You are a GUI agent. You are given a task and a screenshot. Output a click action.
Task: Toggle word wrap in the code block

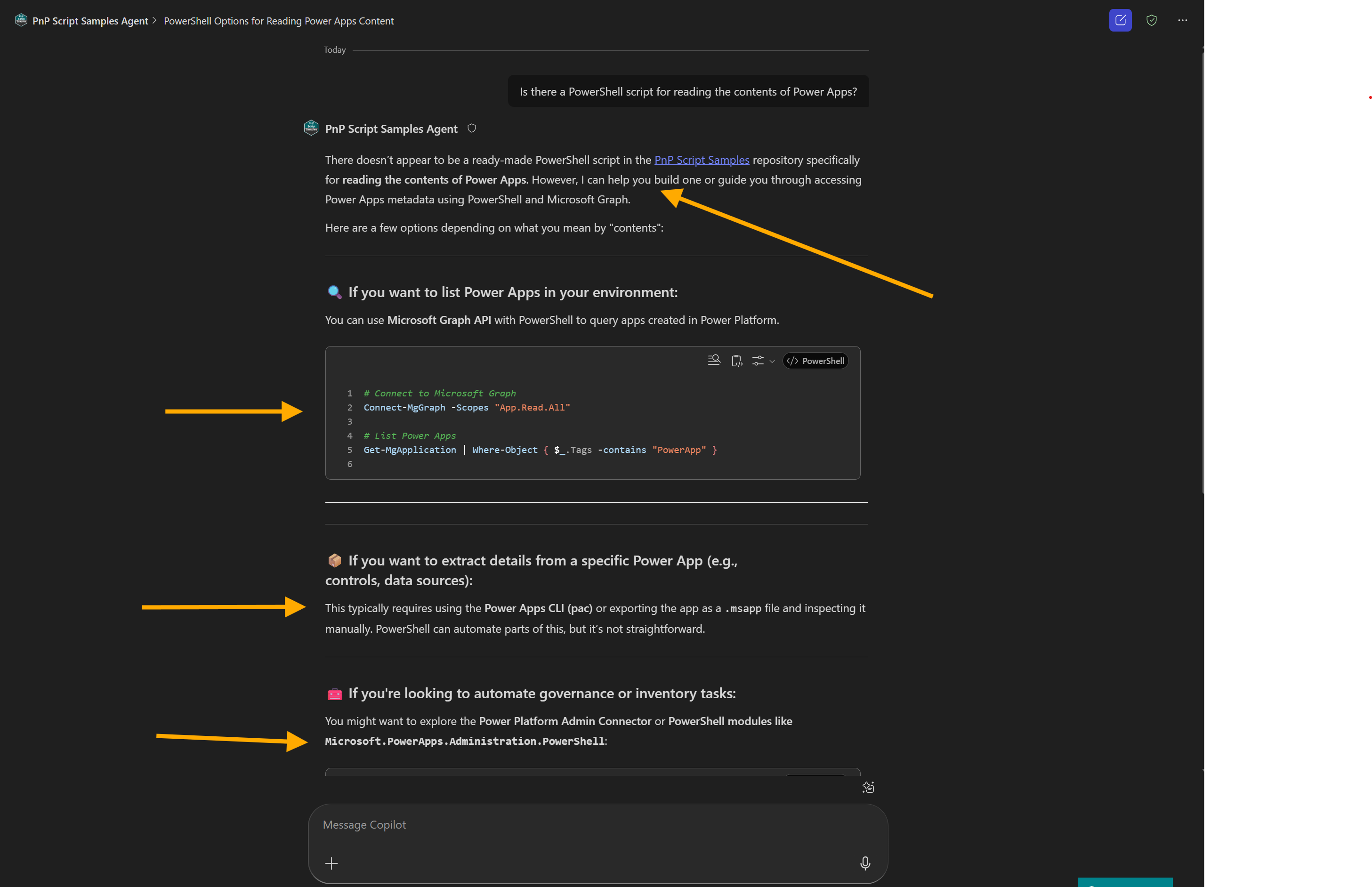(x=714, y=360)
